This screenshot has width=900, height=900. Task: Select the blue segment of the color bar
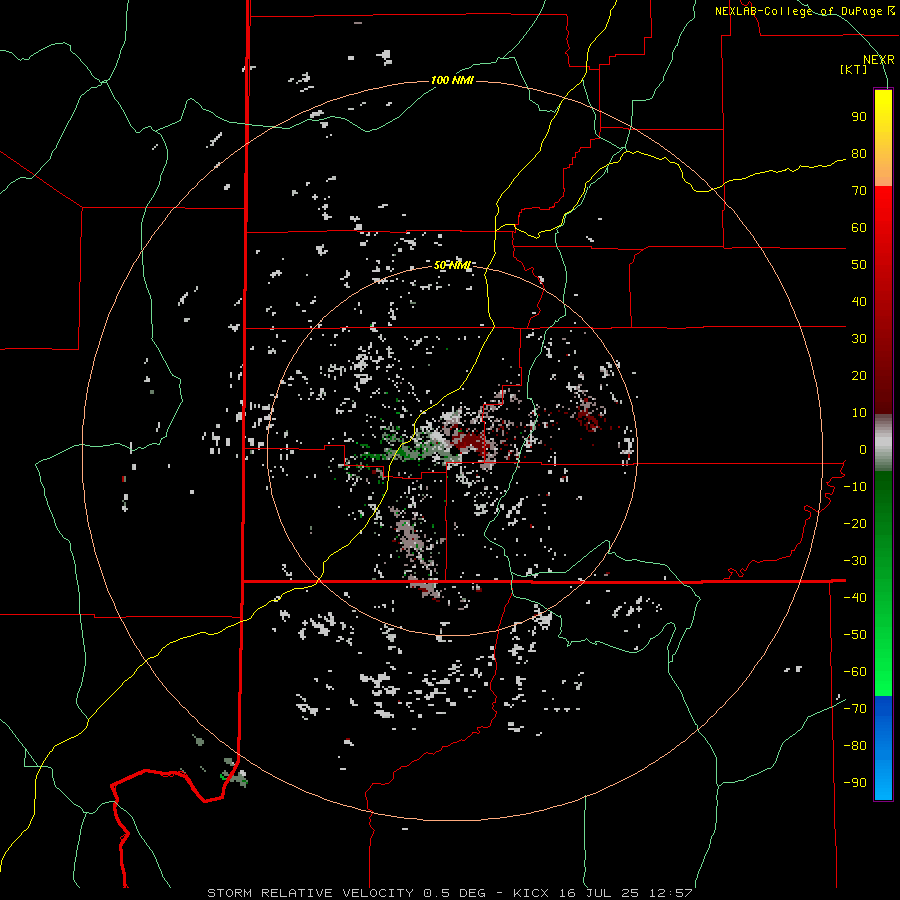click(x=883, y=747)
